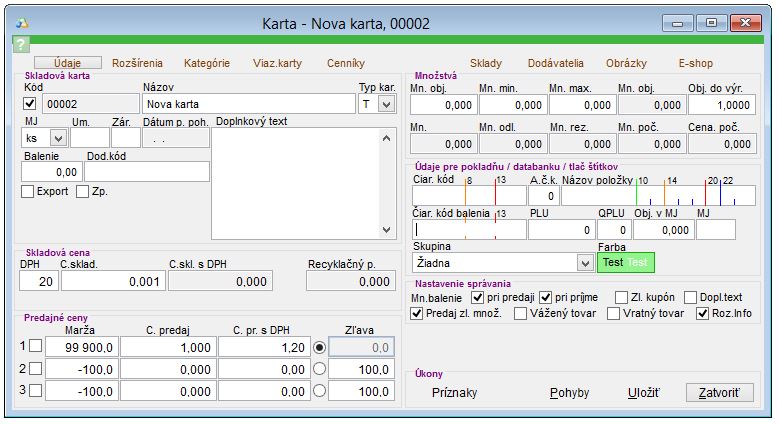Open the Viaz.karty tab

[x=277, y=63]
